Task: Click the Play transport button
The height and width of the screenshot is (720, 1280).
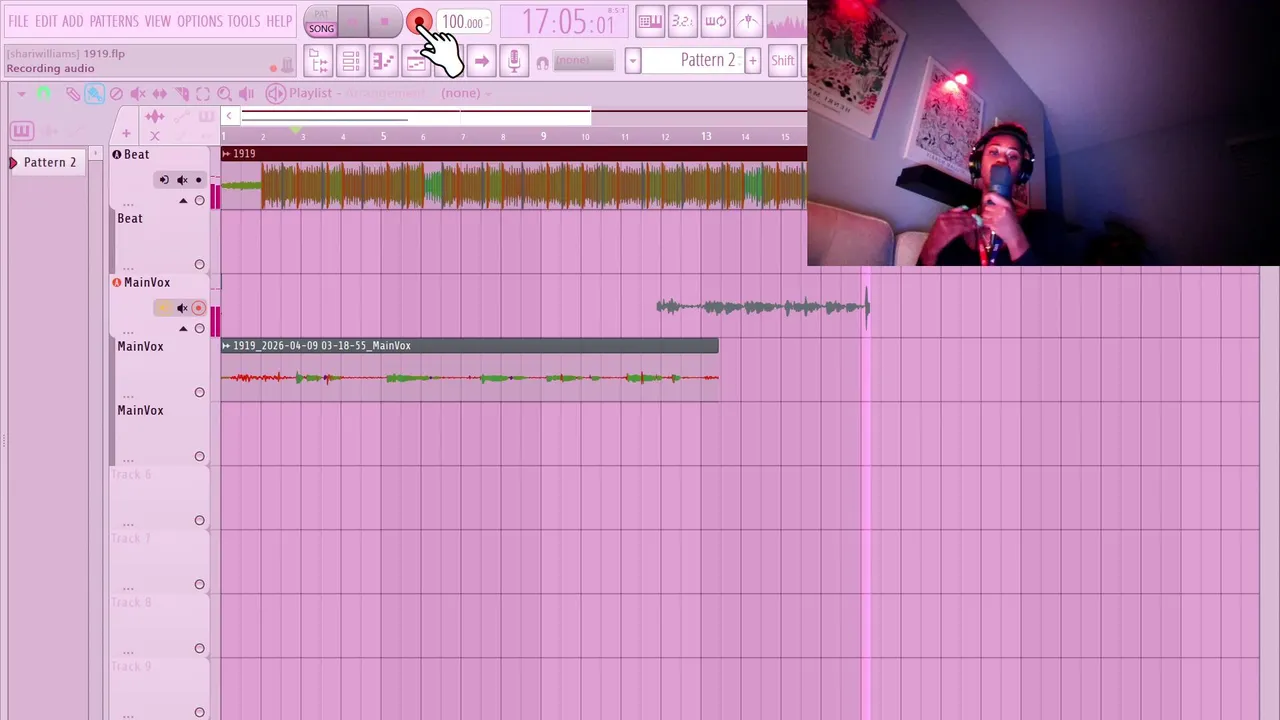Action: tap(353, 22)
